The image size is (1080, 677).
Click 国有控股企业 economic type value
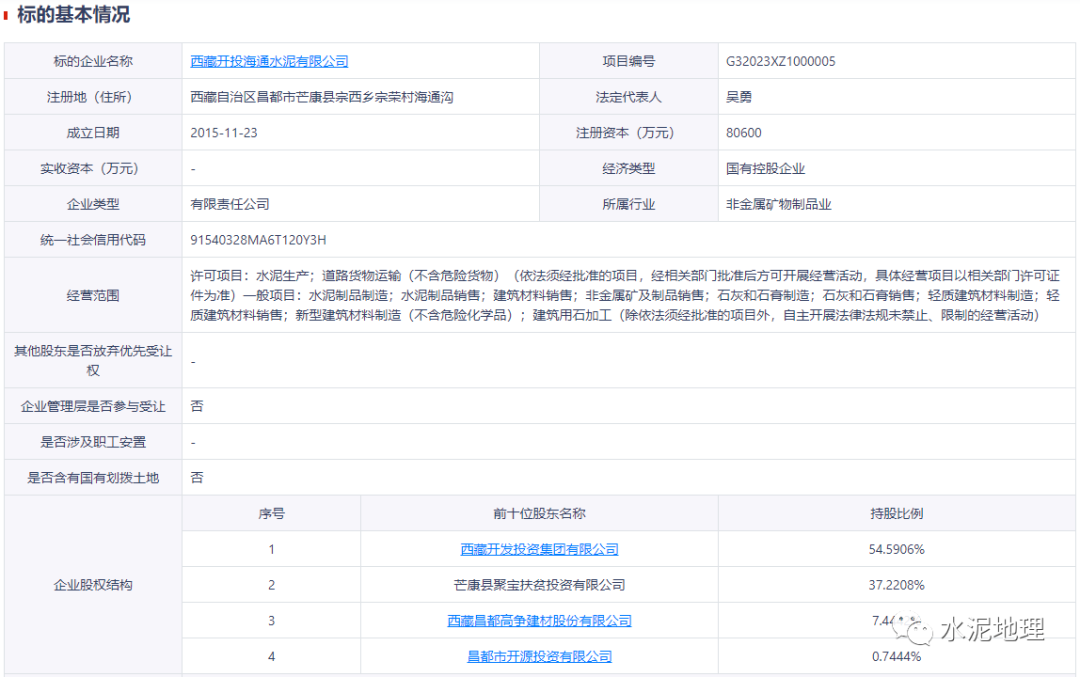pos(765,169)
